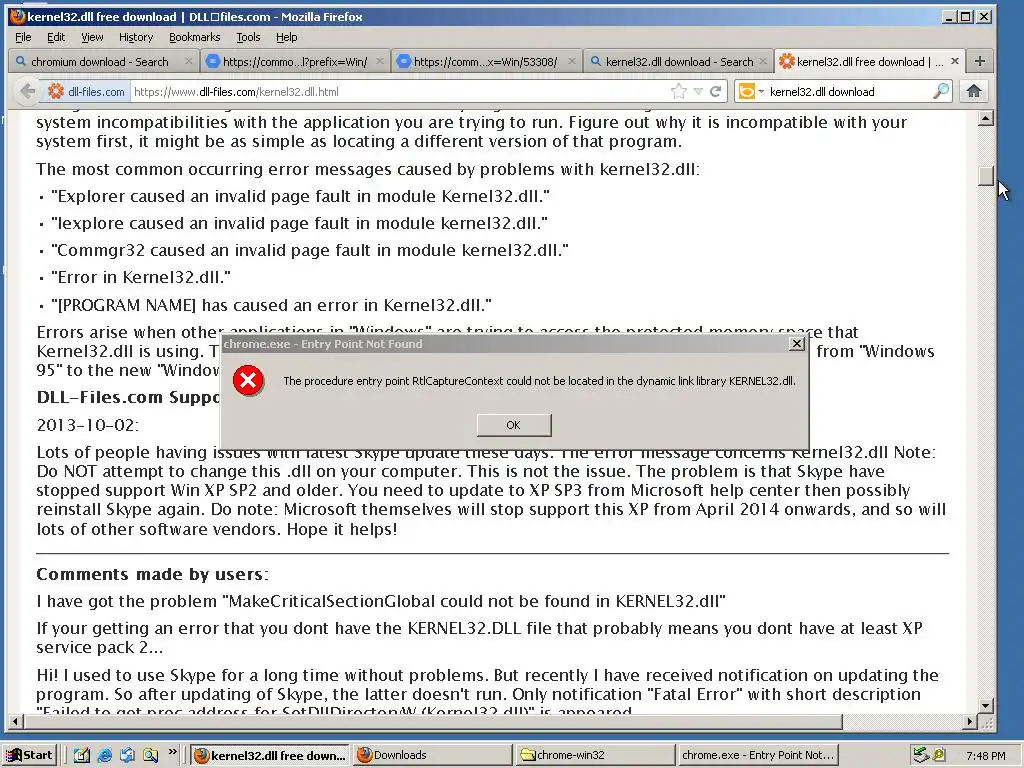
Task: Open the Tools menu
Action: click(248, 37)
